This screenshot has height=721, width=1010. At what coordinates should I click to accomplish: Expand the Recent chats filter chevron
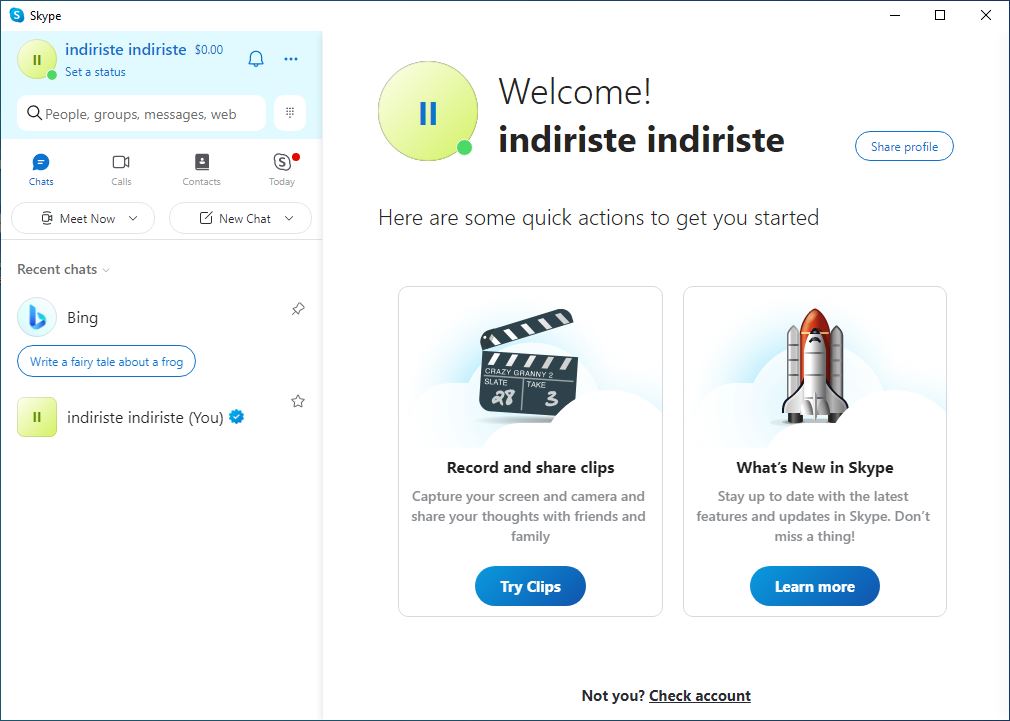[106, 270]
